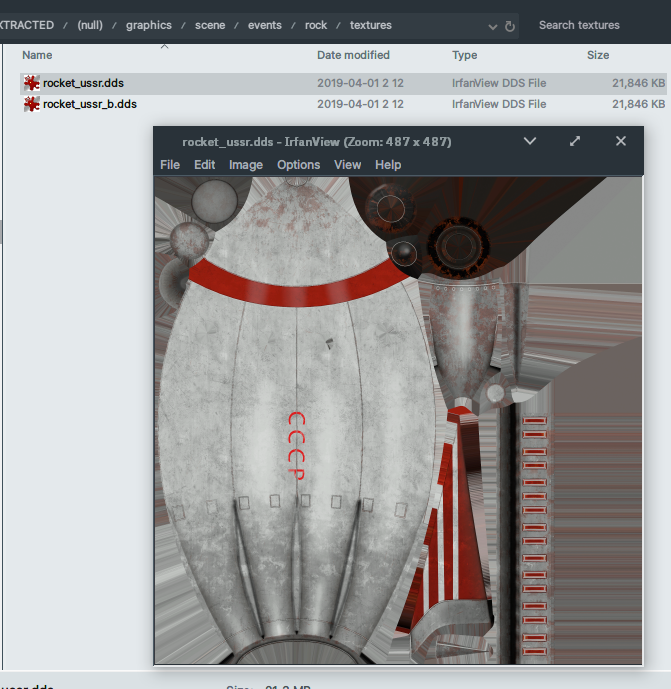This screenshot has height=689, width=671.
Task: Go to the scene folder in breadcrumb
Action: pos(210,25)
